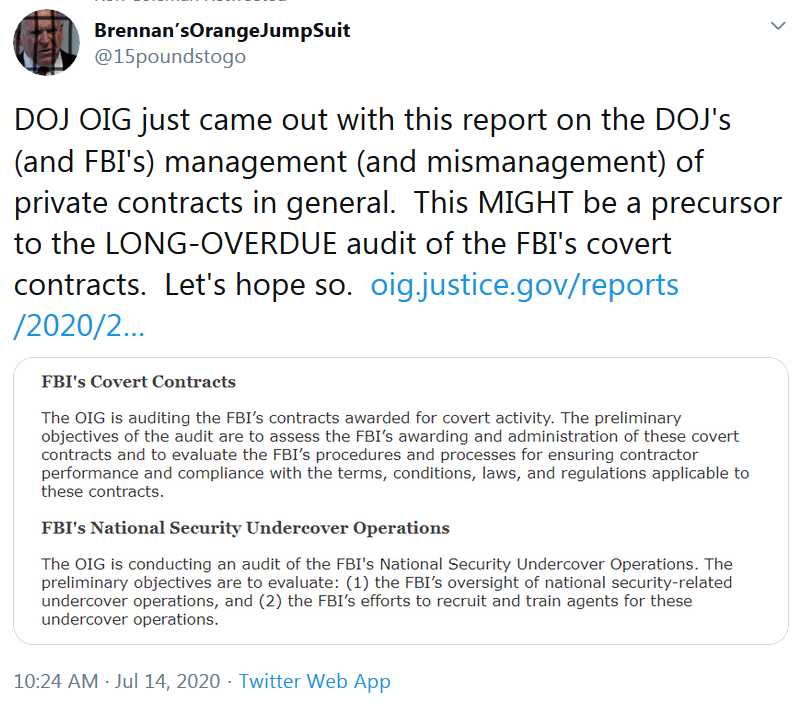
Task: Click the covert contracts audit paragraph
Action: tap(395, 454)
